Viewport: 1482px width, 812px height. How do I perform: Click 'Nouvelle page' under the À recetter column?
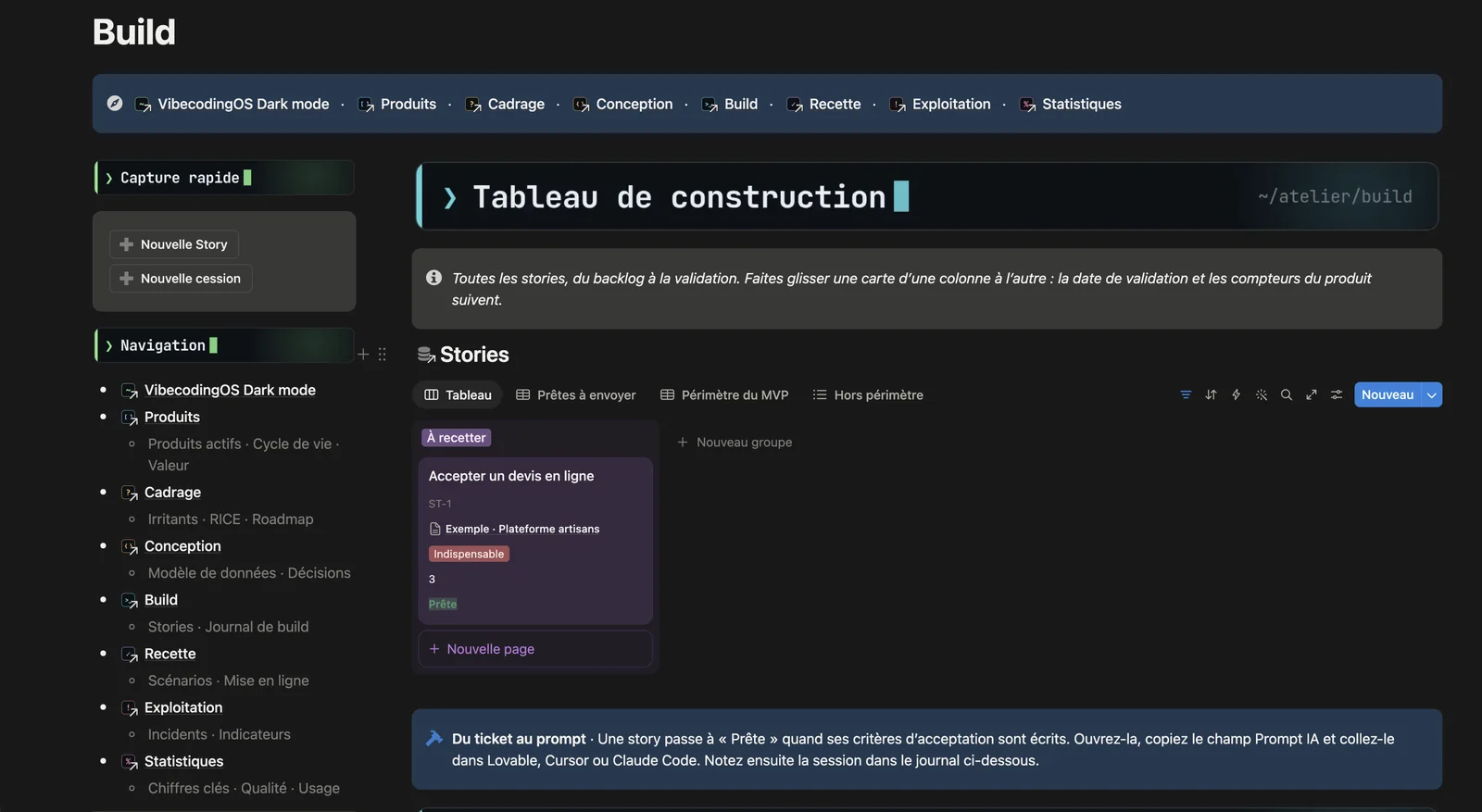(x=535, y=649)
